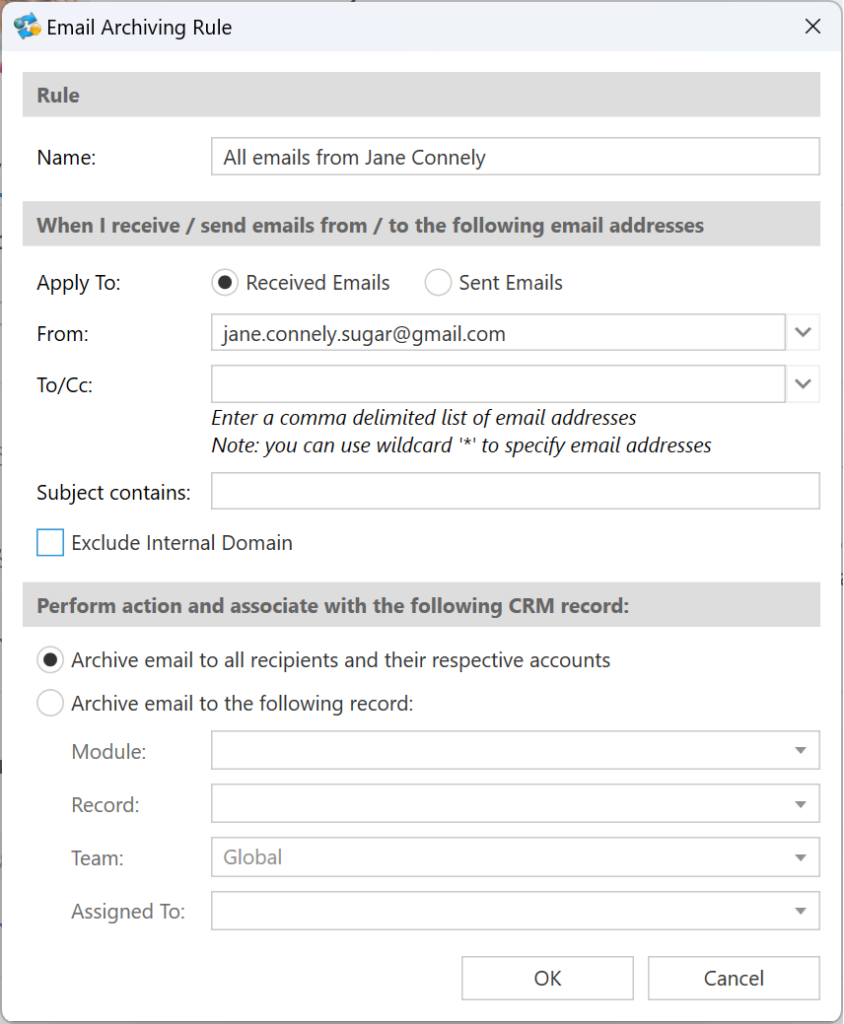
Task: Open the Assigned To dropdown
Action: 515,911
